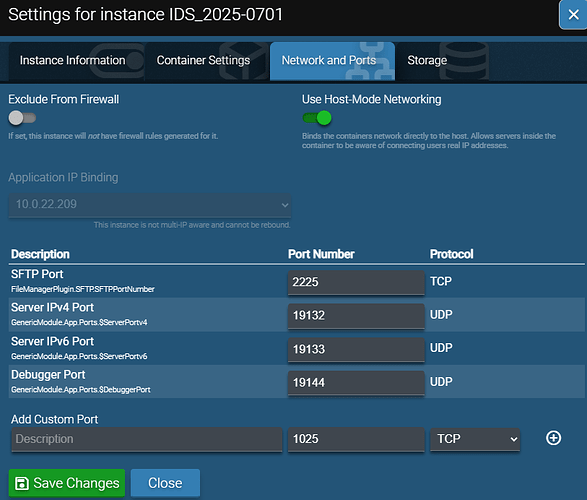Switch to the Container Settings tab
The image size is (587, 500).
pos(207,61)
